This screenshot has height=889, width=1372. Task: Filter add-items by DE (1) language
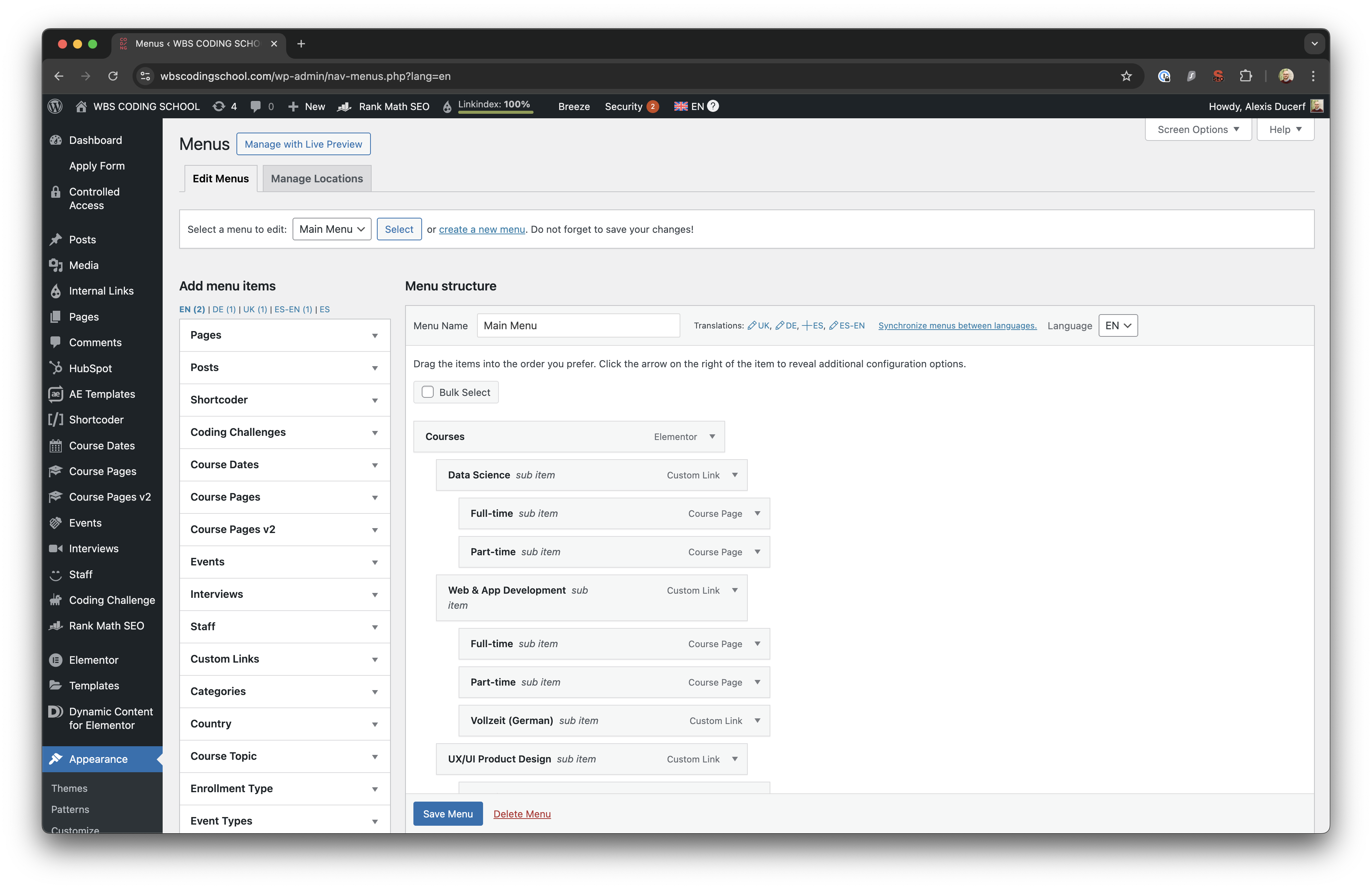(x=224, y=309)
